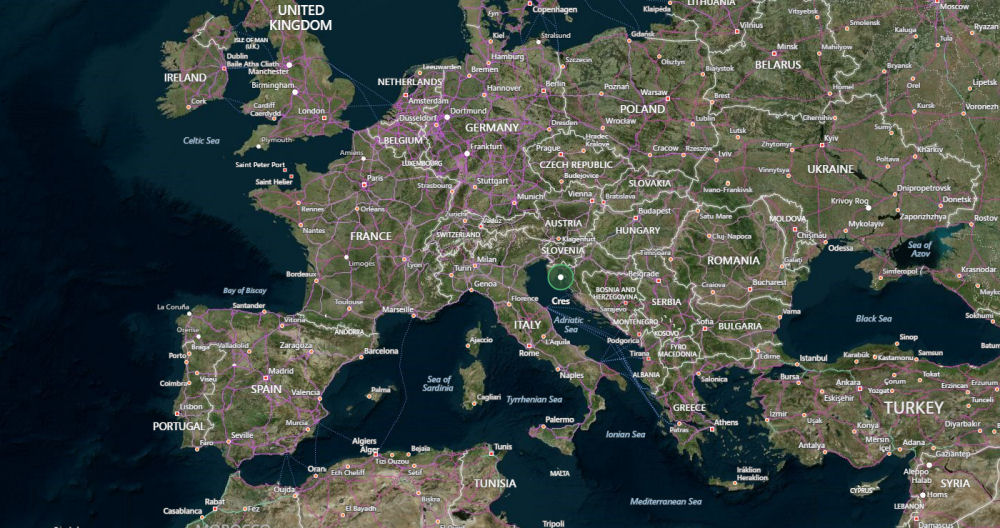1000x528 pixels.
Task: Select the GERMANY country label
Action: point(491,128)
